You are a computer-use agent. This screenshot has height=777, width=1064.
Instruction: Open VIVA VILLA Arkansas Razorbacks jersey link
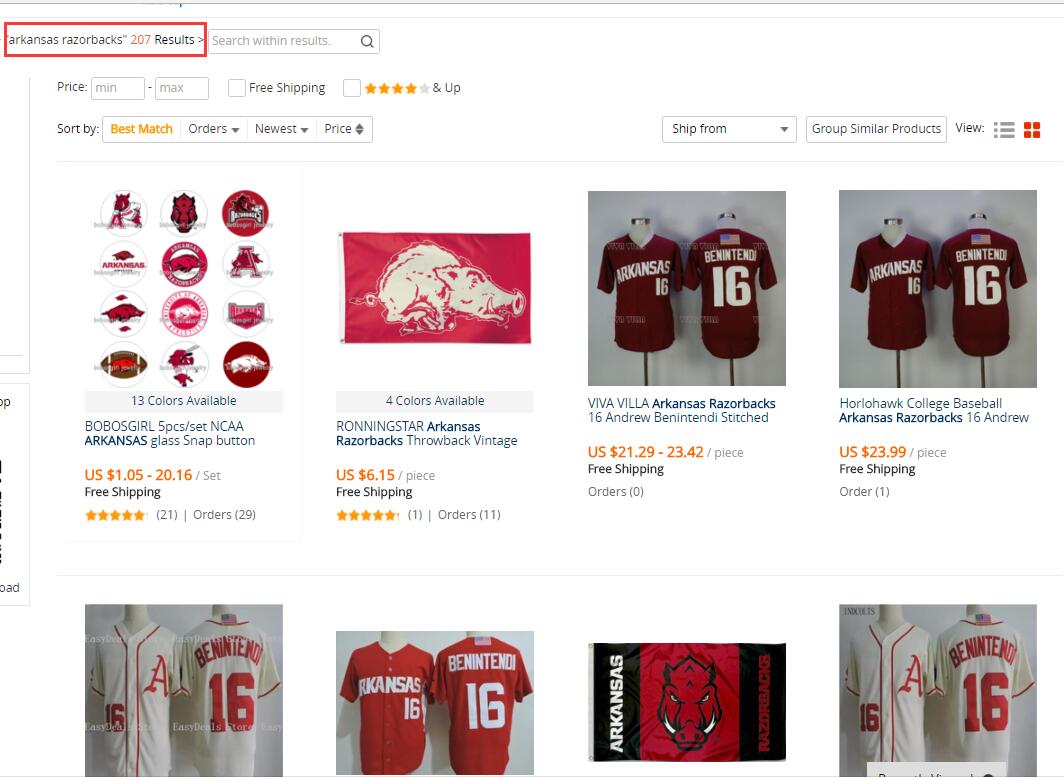click(x=681, y=411)
